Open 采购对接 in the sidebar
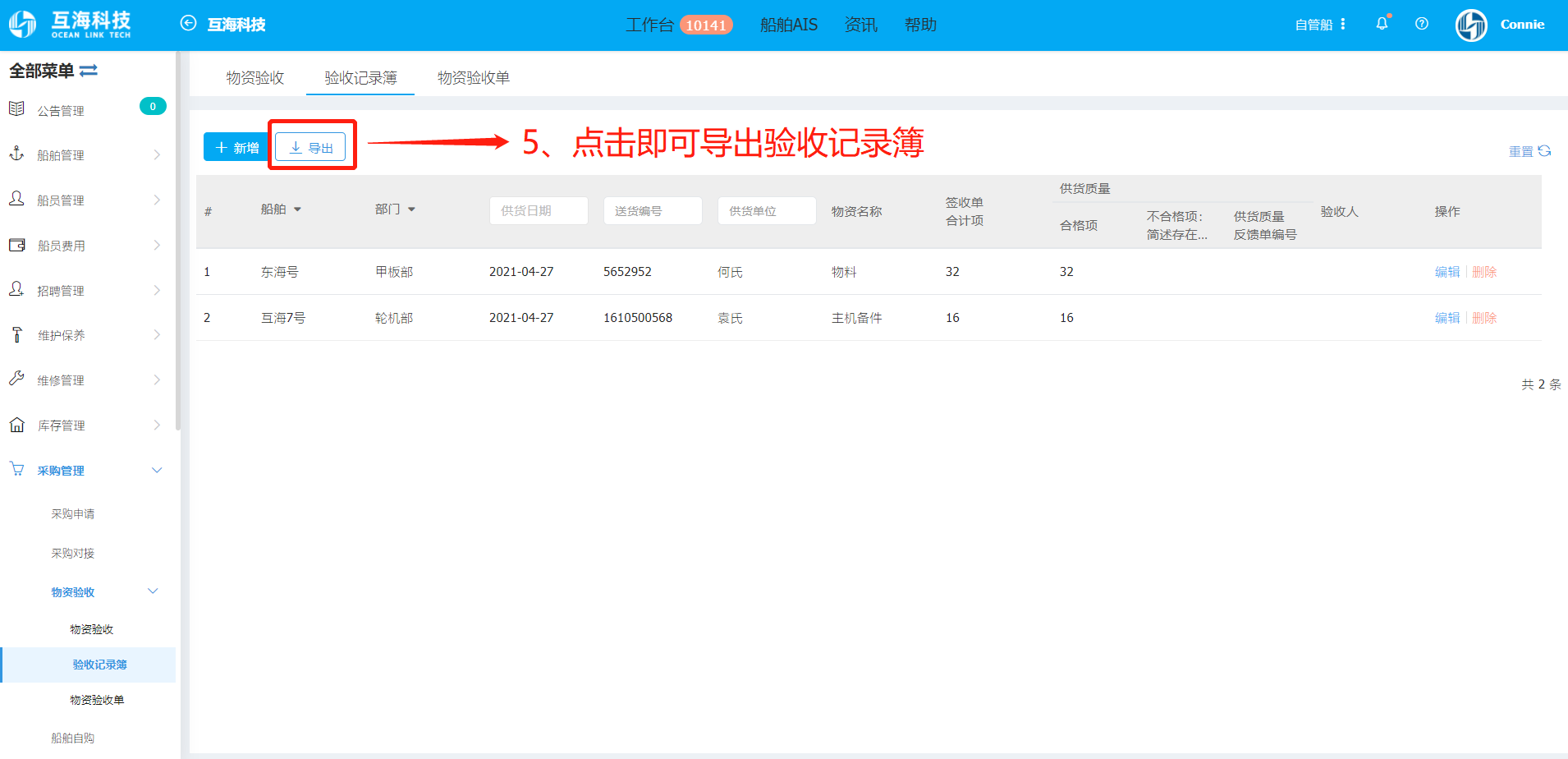The width and height of the screenshot is (1568, 759). (73, 553)
